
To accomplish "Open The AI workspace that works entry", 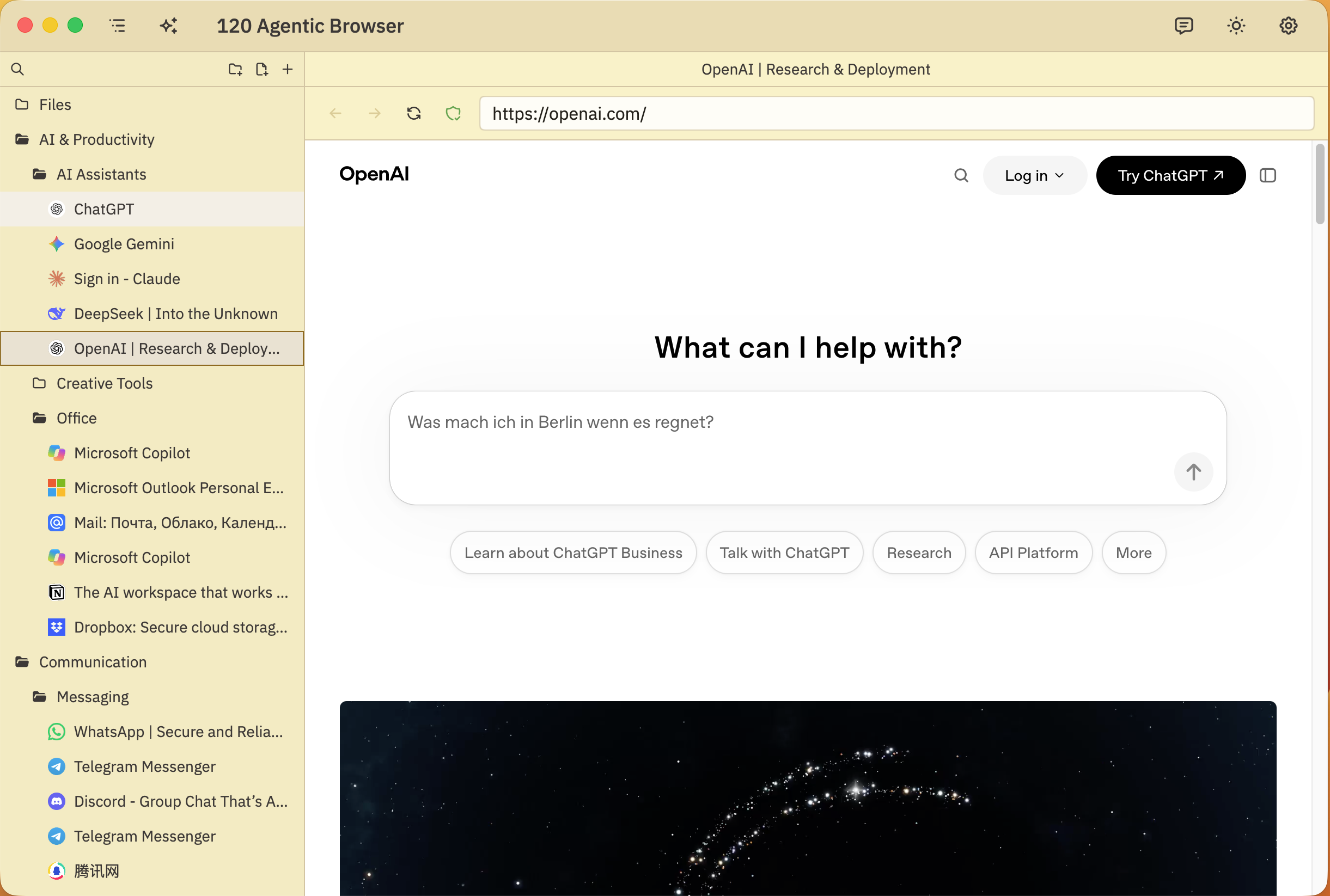I will click(152, 593).
